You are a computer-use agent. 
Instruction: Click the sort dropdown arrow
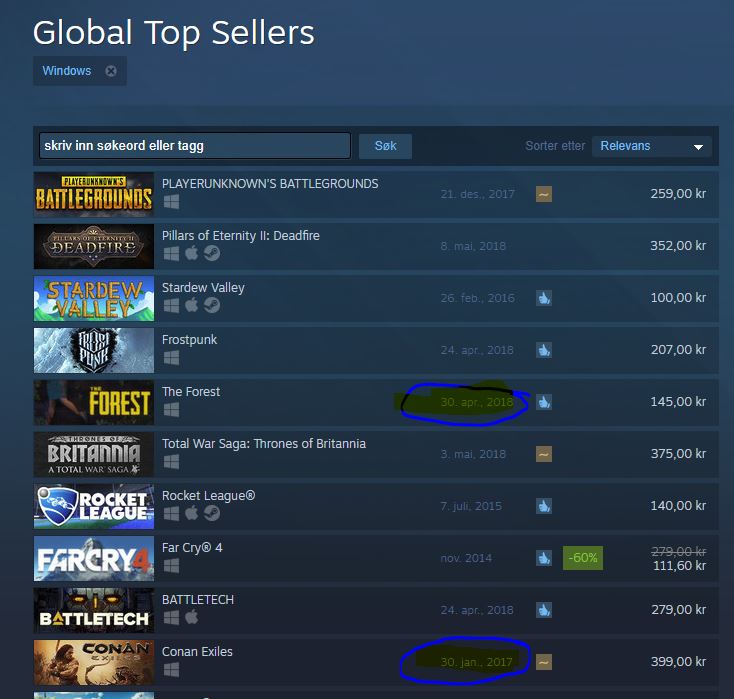(698, 147)
